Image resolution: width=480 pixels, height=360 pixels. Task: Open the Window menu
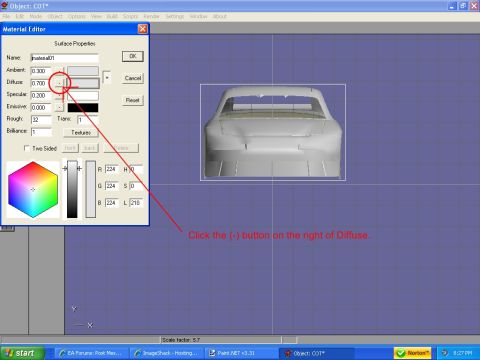tap(199, 16)
